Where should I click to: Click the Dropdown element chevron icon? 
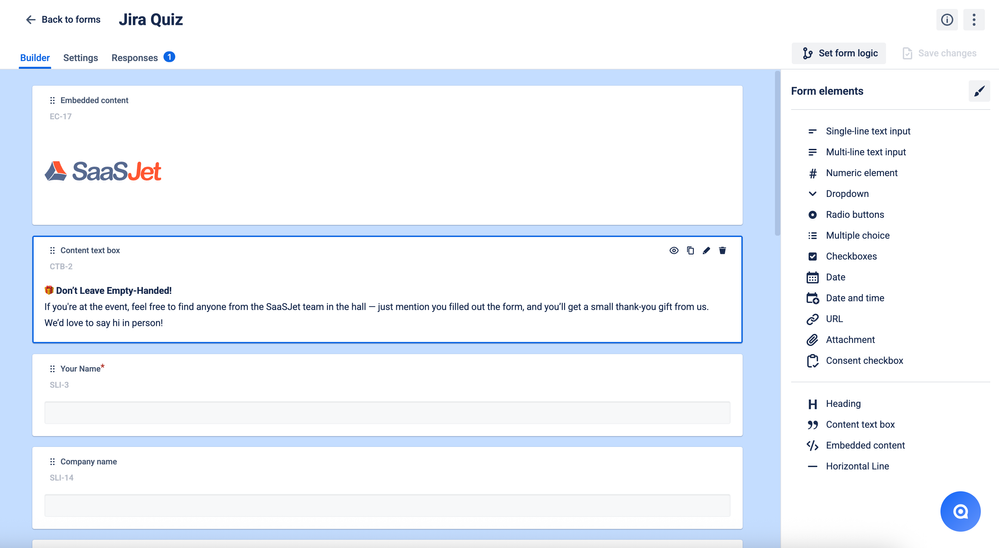coord(812,194)
